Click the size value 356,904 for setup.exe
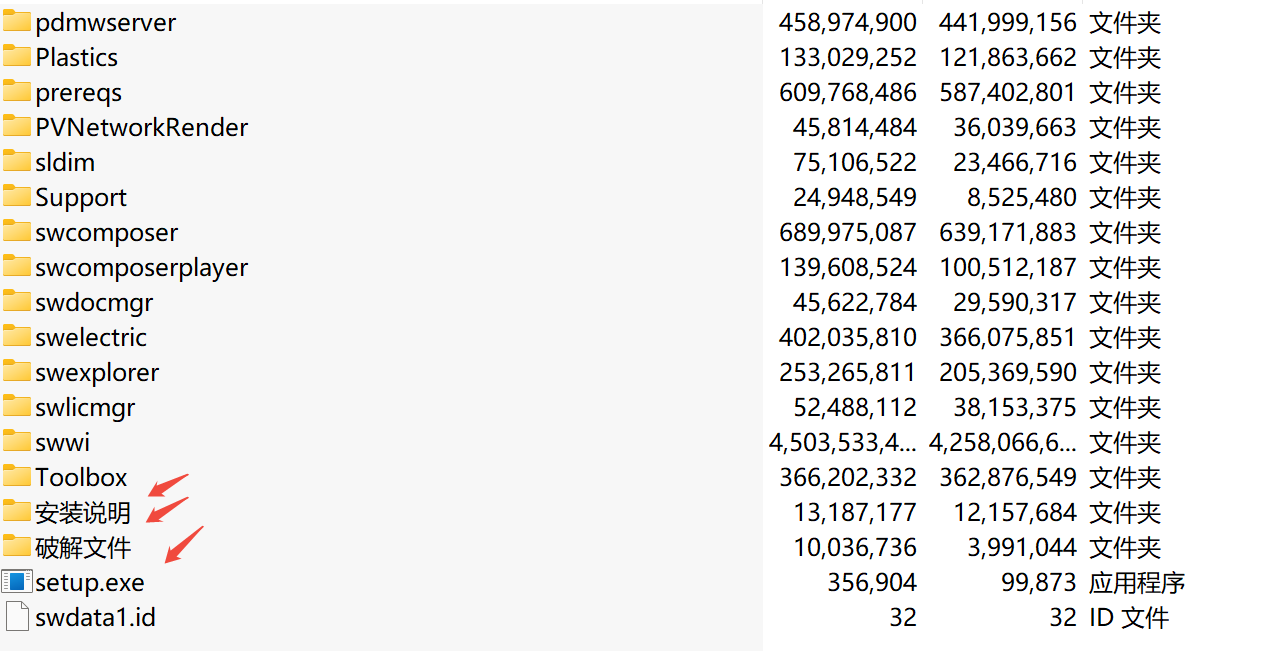Screen dimensions: 1262x651 click(872, 582)
